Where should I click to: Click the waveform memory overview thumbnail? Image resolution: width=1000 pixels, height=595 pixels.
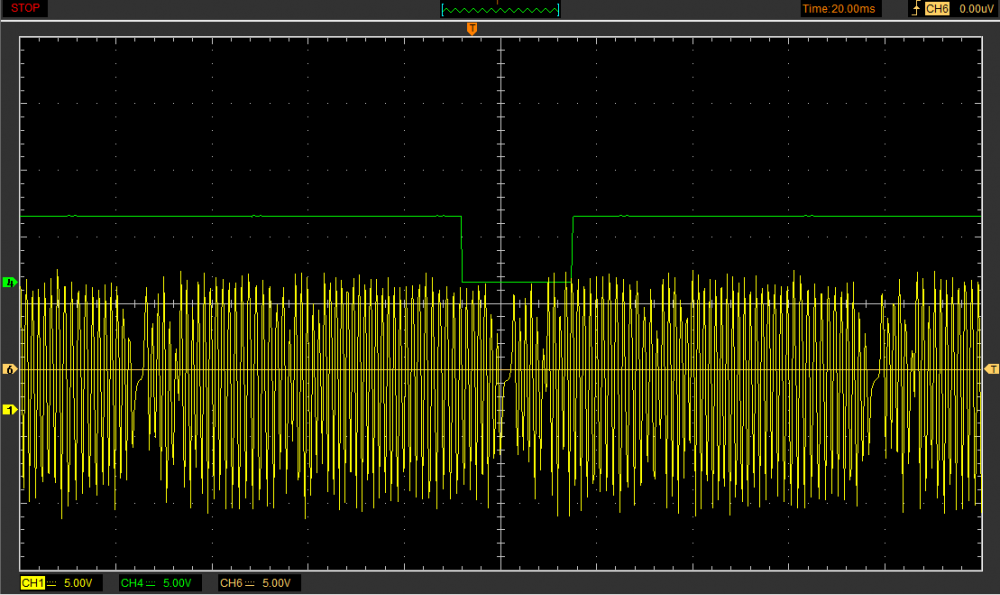pos(500,10)
